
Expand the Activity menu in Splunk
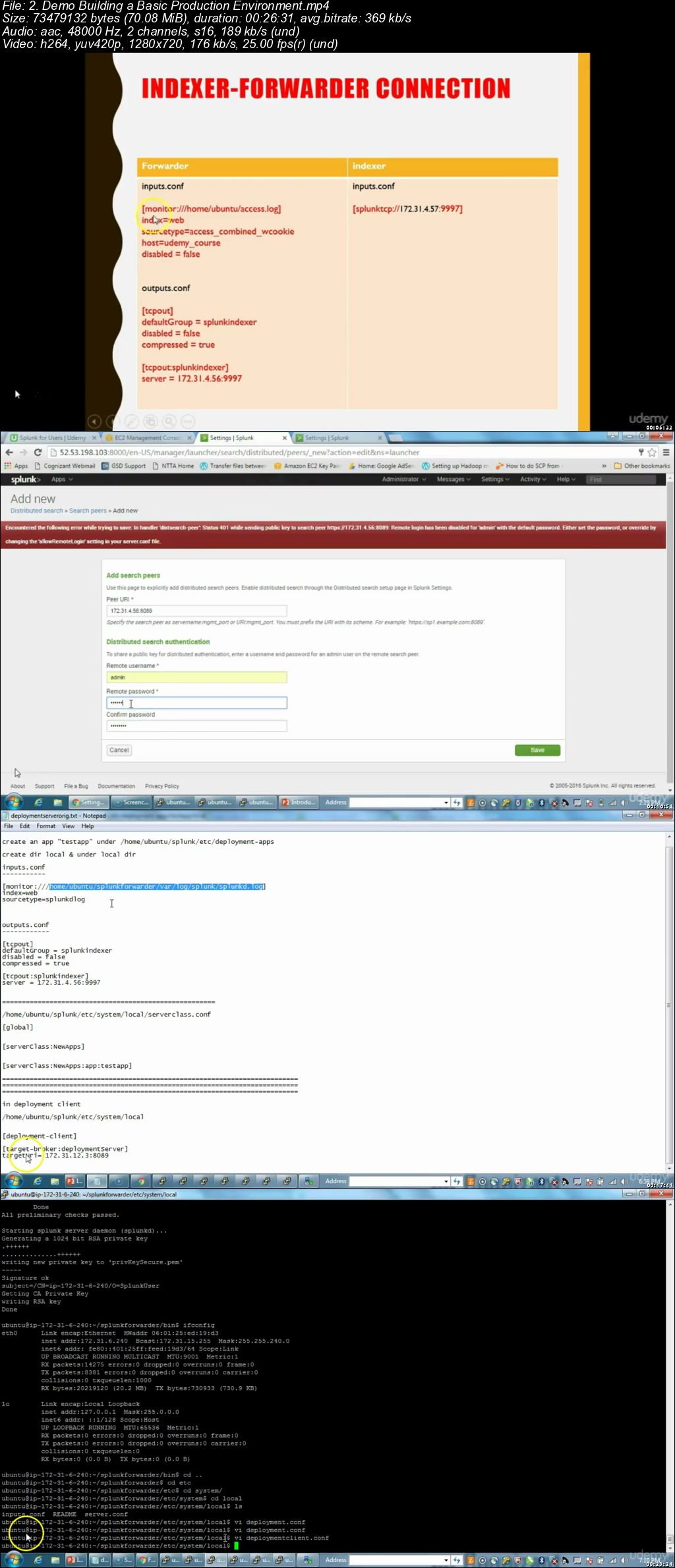click(533, 480)
